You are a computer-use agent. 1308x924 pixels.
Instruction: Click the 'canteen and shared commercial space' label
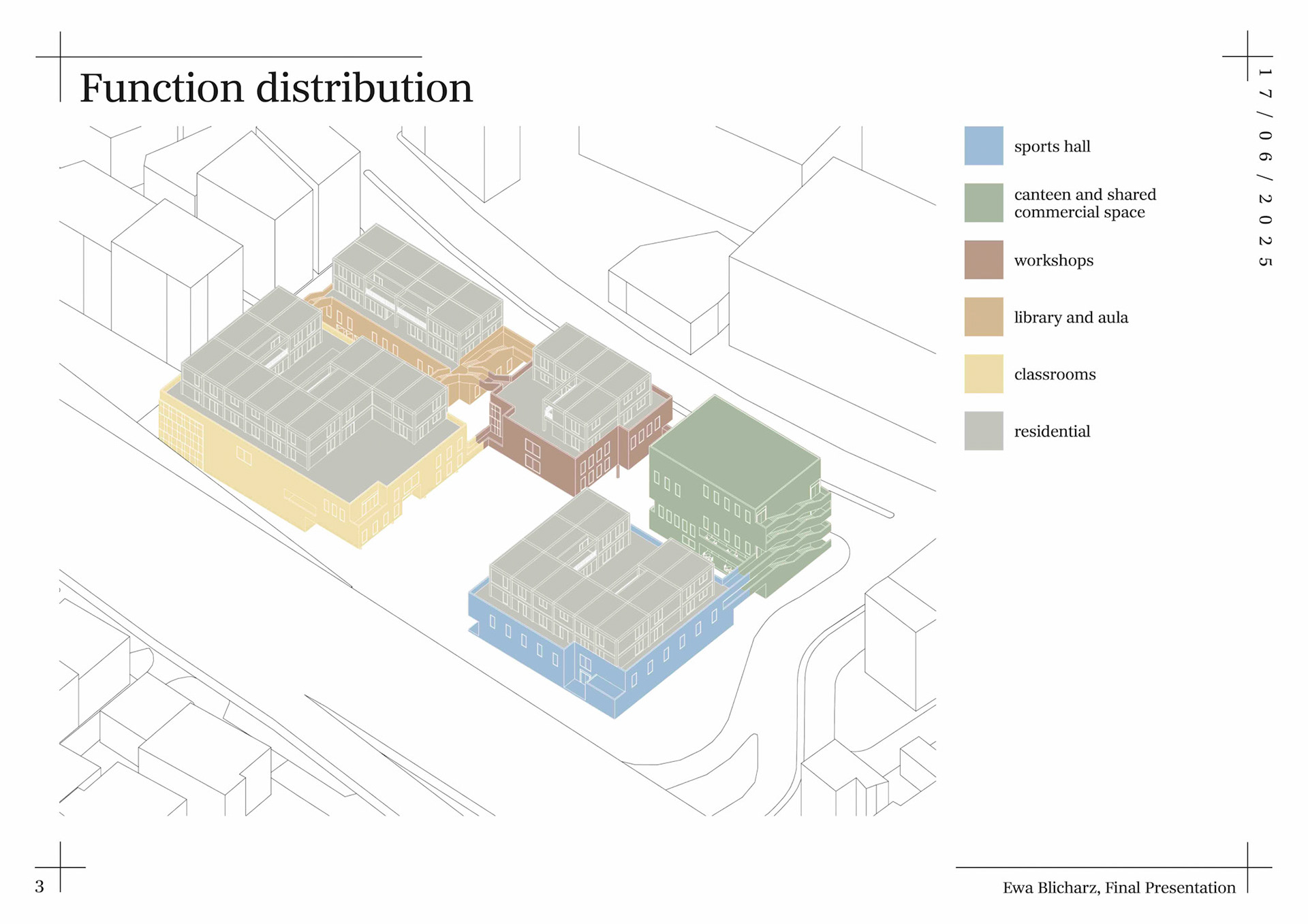point(1084,204)
